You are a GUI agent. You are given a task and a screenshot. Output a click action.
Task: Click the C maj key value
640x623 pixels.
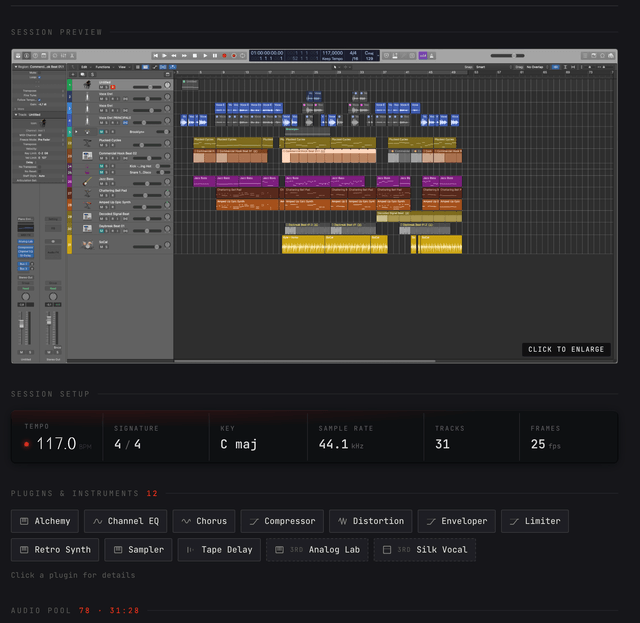(x=239, y=444)
